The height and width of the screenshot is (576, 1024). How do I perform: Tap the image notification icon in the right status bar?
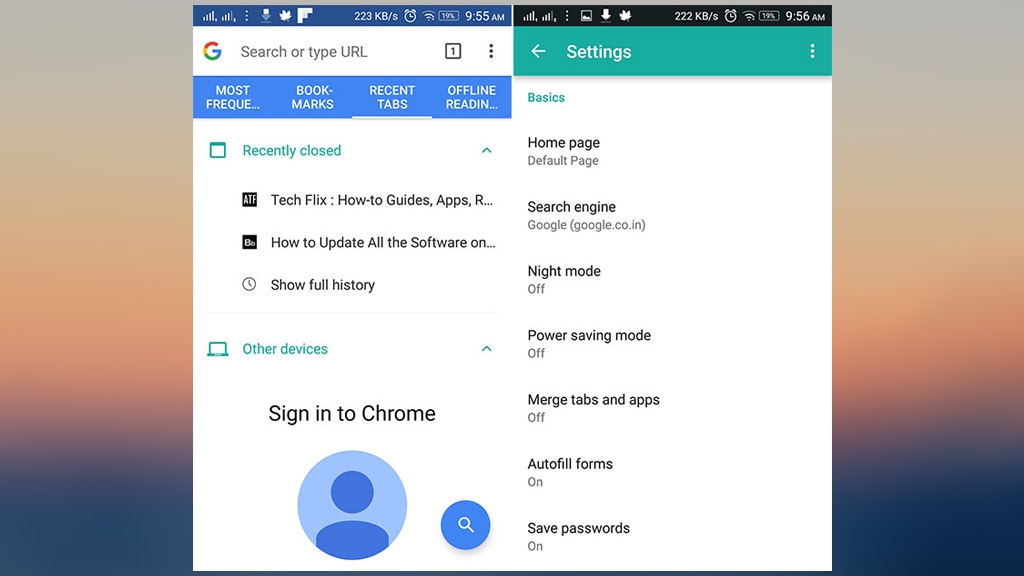(586, 16)
